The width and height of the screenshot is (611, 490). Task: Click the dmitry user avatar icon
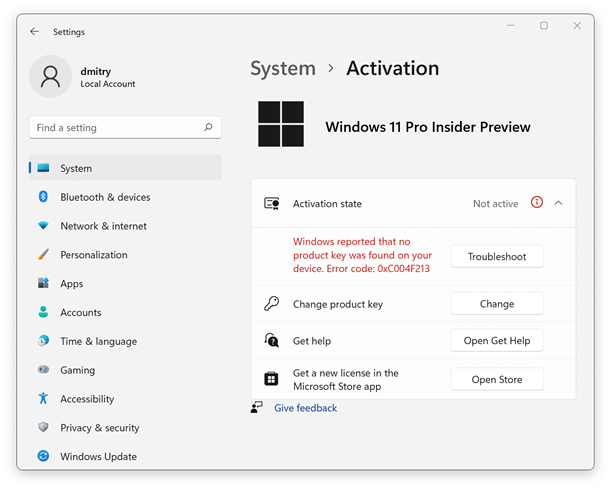pos(50,76)
